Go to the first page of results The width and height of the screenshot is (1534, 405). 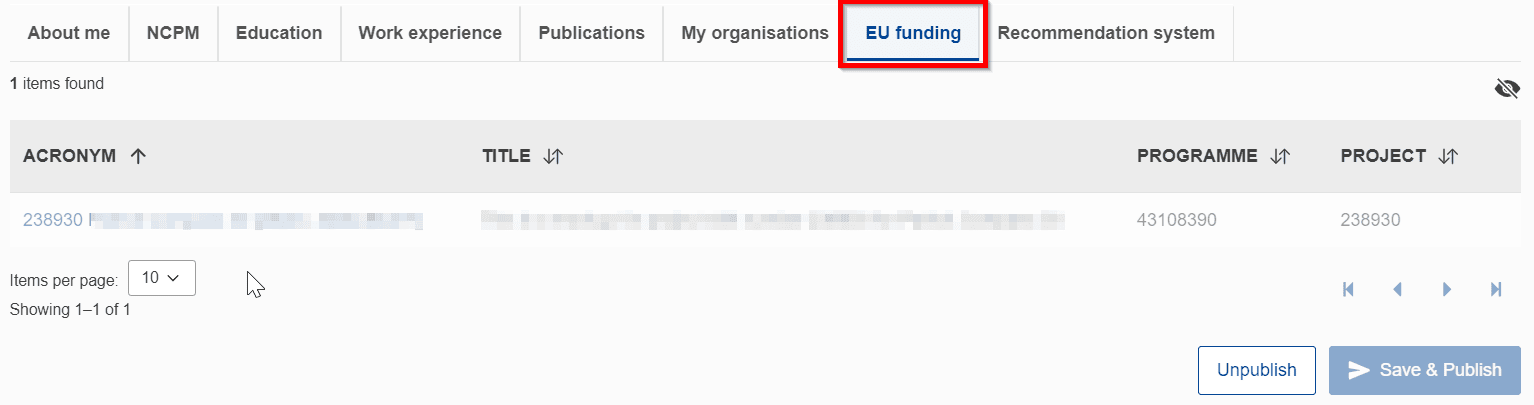(1348, 289)
